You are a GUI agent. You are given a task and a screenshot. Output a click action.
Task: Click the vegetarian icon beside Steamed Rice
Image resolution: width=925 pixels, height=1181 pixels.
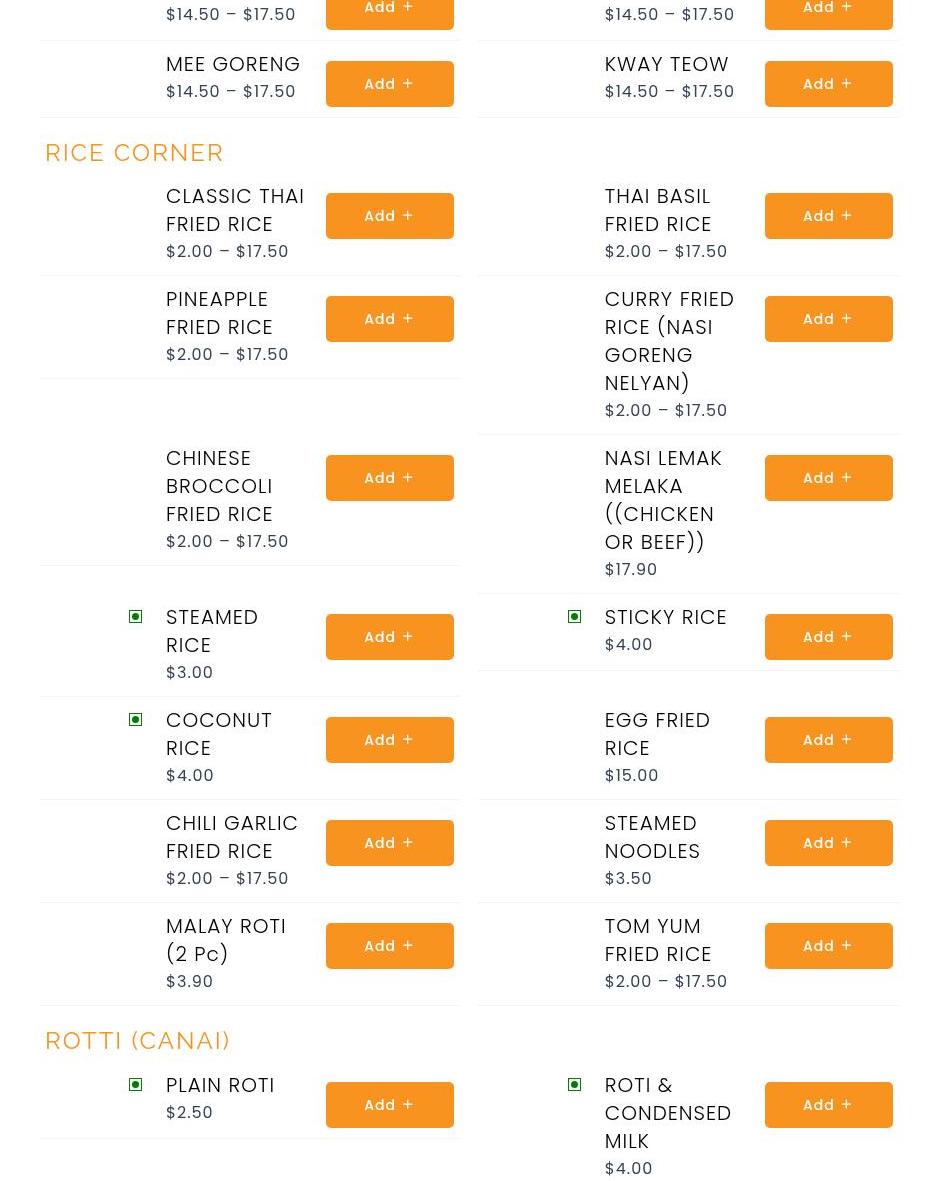pyautogui.click(x=136, y=617)
